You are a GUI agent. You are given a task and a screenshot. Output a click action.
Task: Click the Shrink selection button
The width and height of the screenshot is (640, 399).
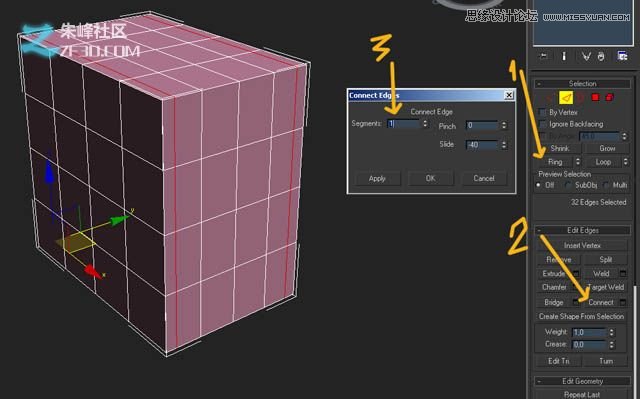pos(559,149)
